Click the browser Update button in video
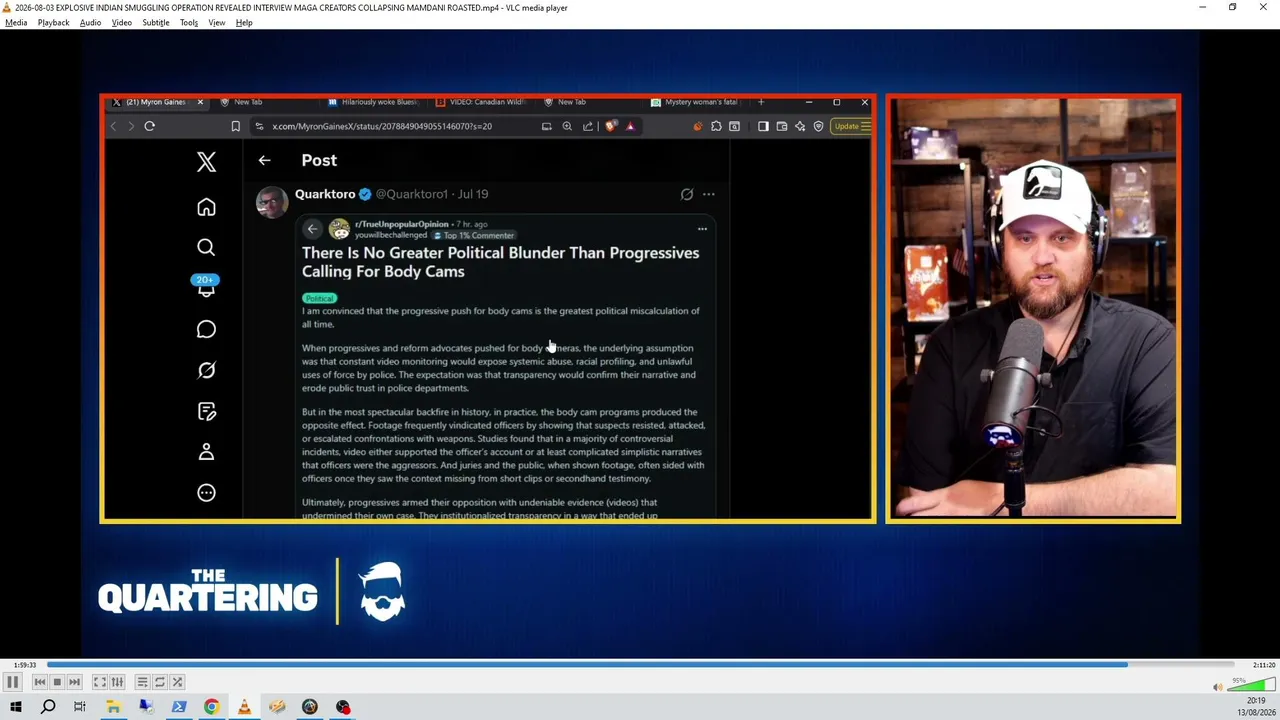 [851, 126]
